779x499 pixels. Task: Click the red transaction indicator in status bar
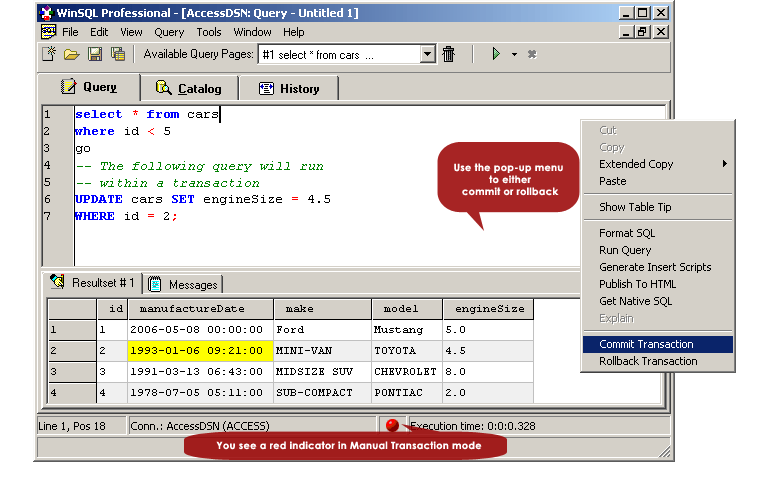(x=392, y=425)
